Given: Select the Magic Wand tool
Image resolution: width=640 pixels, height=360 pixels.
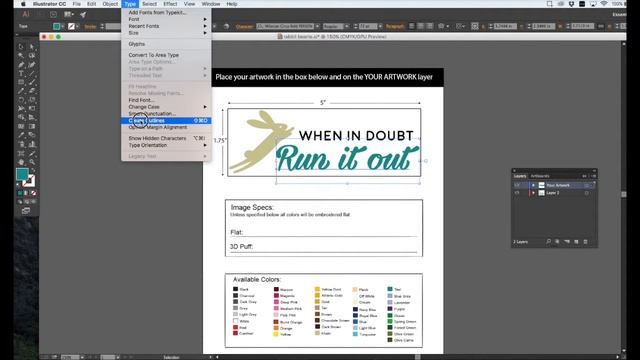Looking at the screenshot, I should (x=21, y=56).
